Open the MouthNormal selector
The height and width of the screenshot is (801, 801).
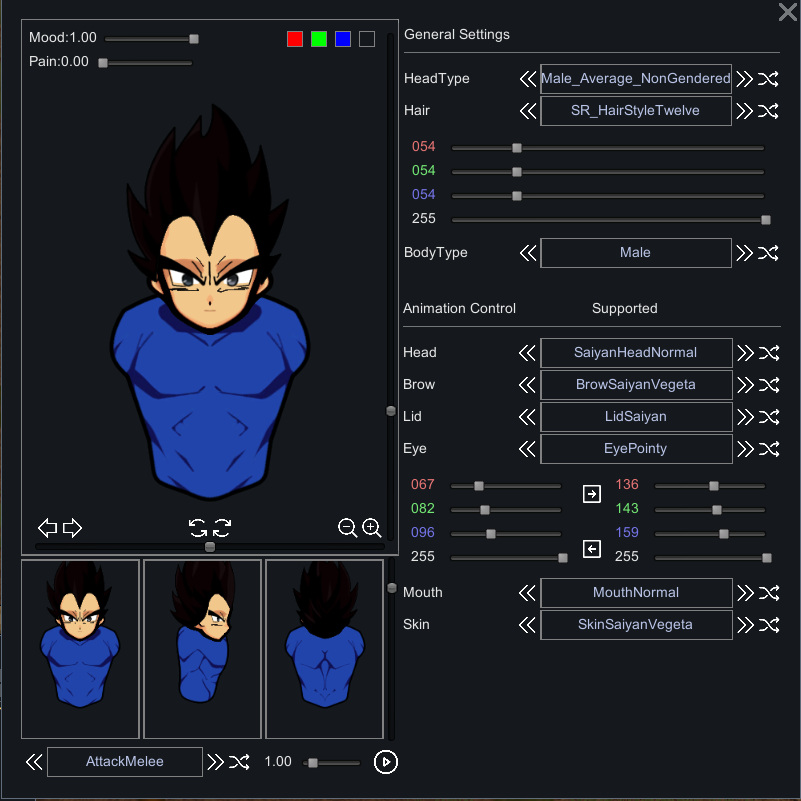[636, 593]
